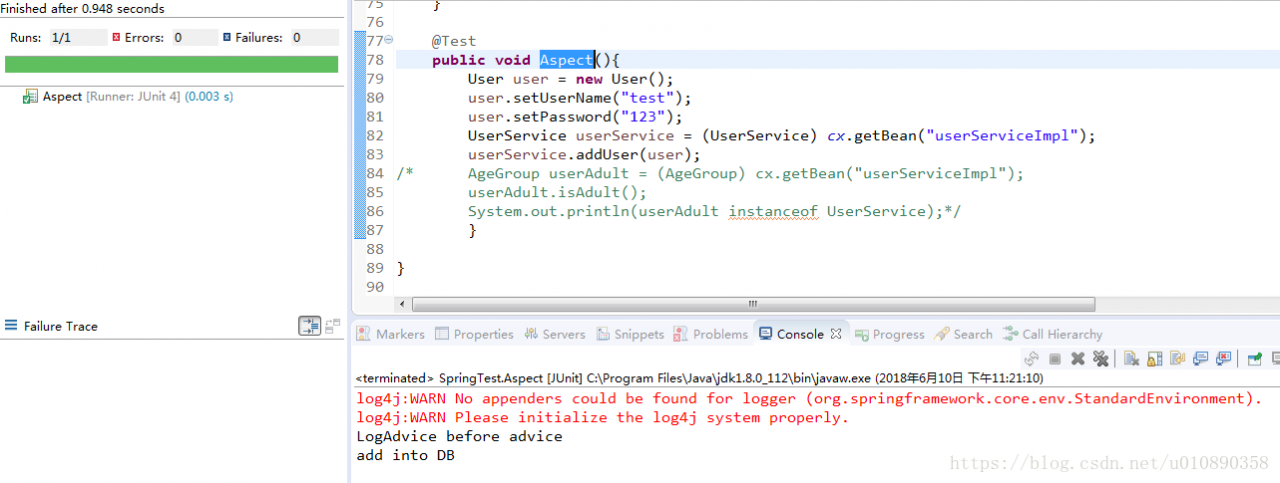Screen dimensions: 1280x483
Task: Click the userAdult.isAdult() commented line
Action: coord(557,192)
